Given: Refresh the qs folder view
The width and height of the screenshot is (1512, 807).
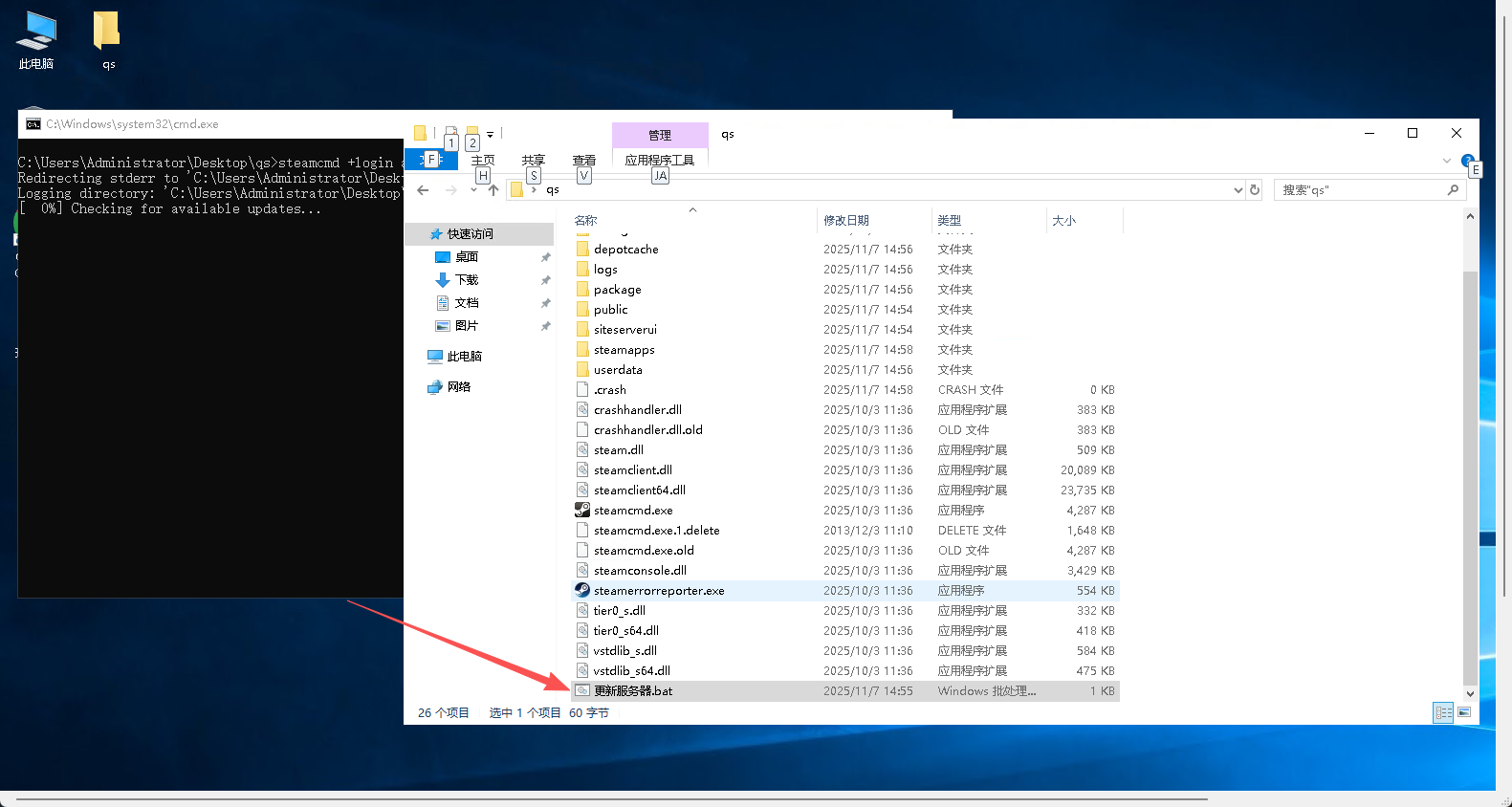Looking at the screenshot, I should coord(1255,190).
